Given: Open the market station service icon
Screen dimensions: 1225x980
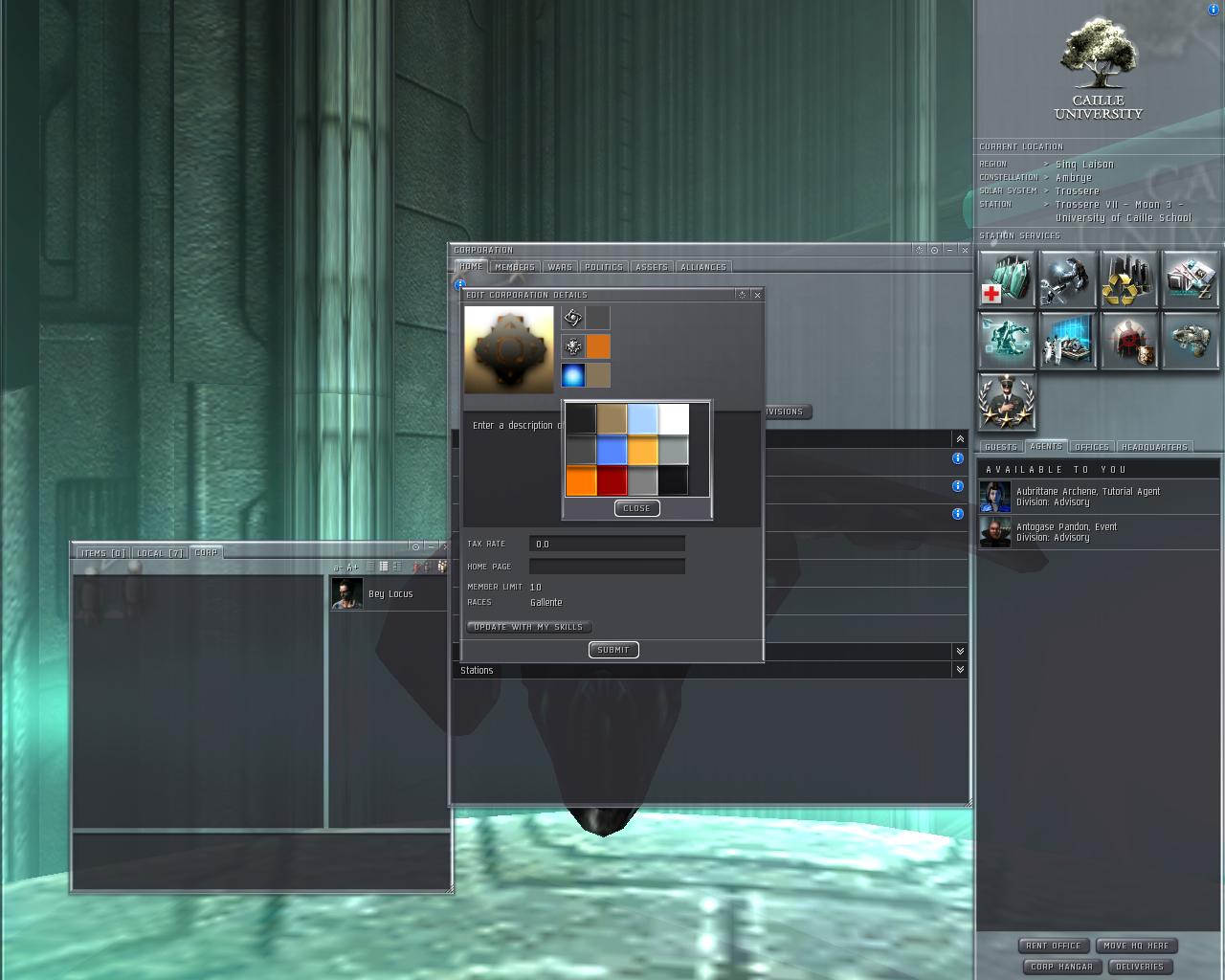Looking at the screenshot, I should [x=1191, y=279].
